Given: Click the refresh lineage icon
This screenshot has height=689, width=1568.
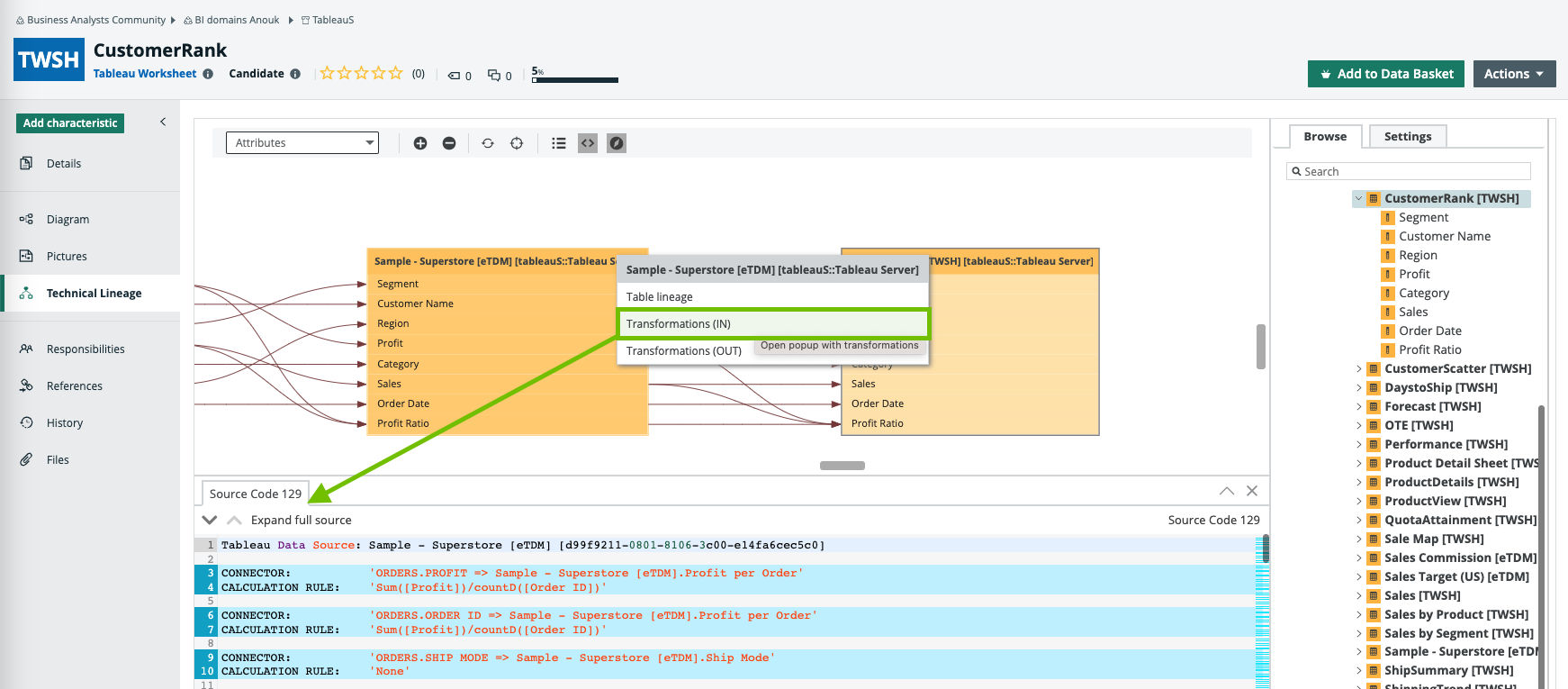Looking at the screenshot, I should pyautogui.click(x=488, y=143).
